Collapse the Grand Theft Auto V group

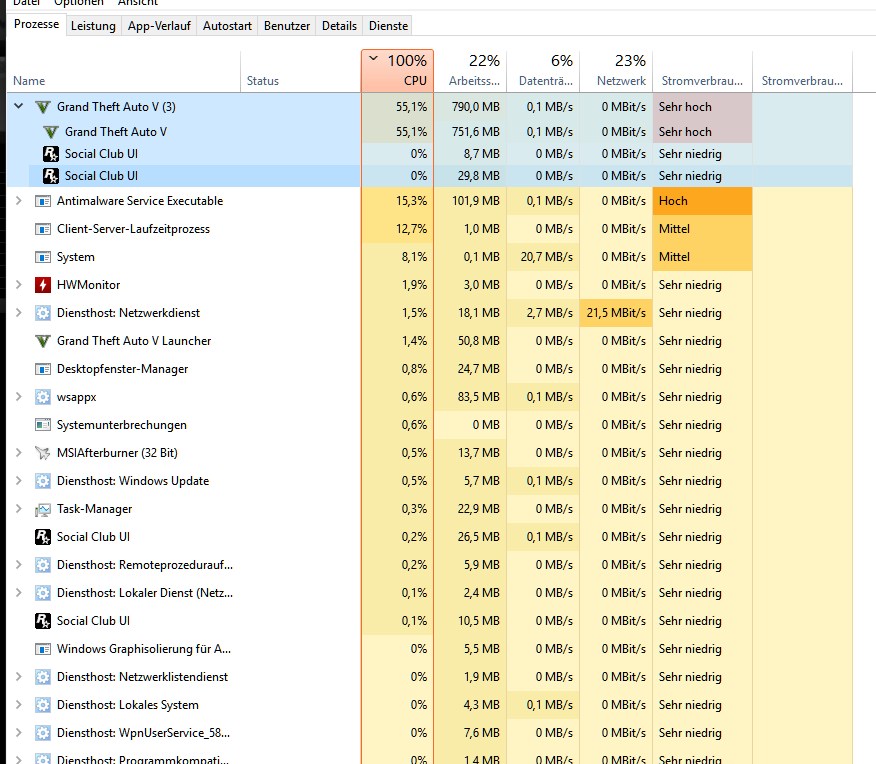click(18, 106)
